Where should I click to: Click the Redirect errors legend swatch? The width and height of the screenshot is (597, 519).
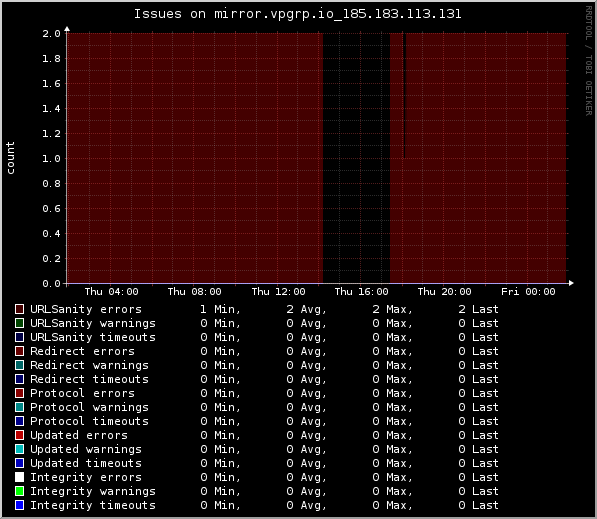pos(19,351)
